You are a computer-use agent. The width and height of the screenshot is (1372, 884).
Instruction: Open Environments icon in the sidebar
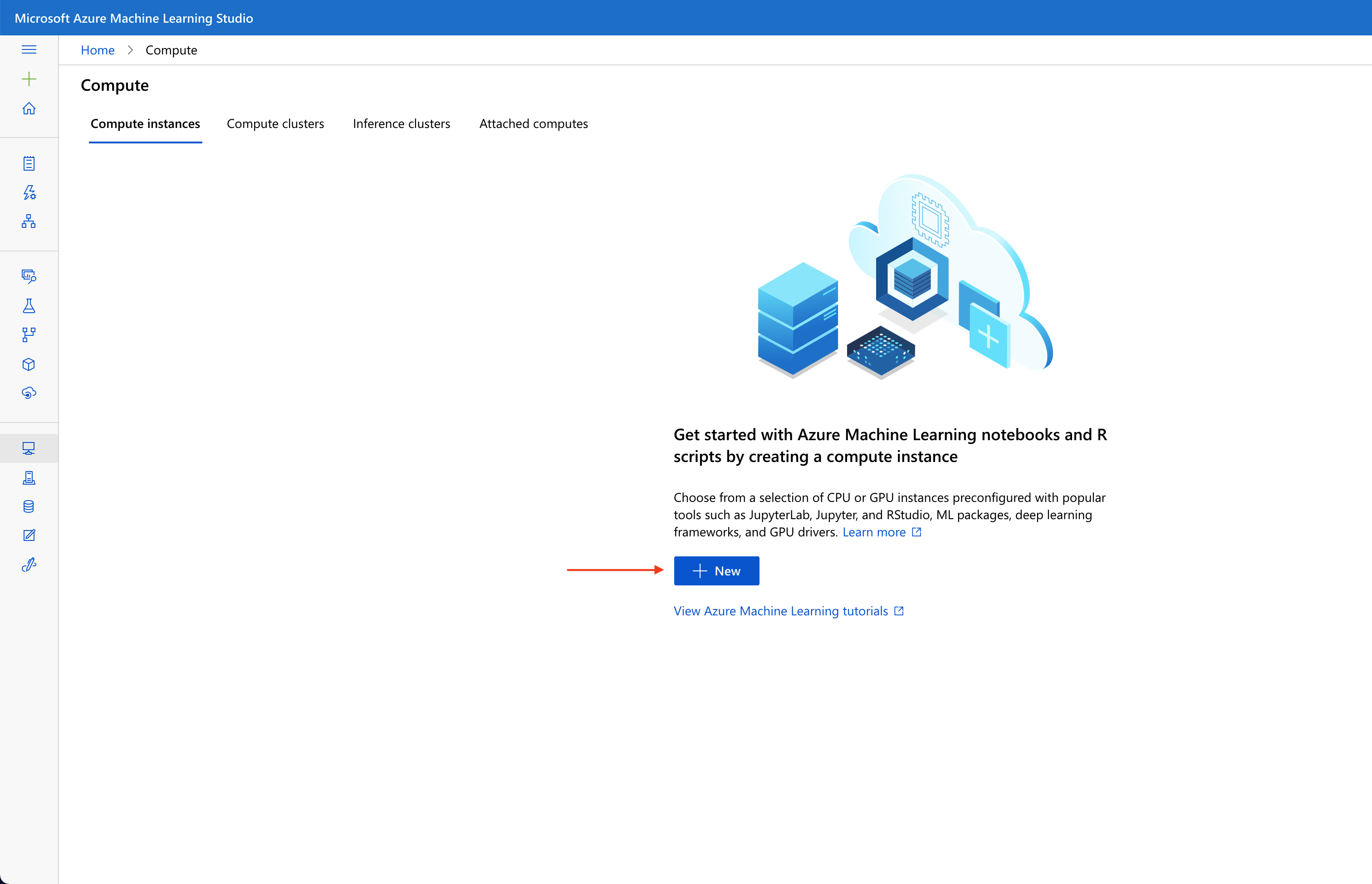coord(29,477)
